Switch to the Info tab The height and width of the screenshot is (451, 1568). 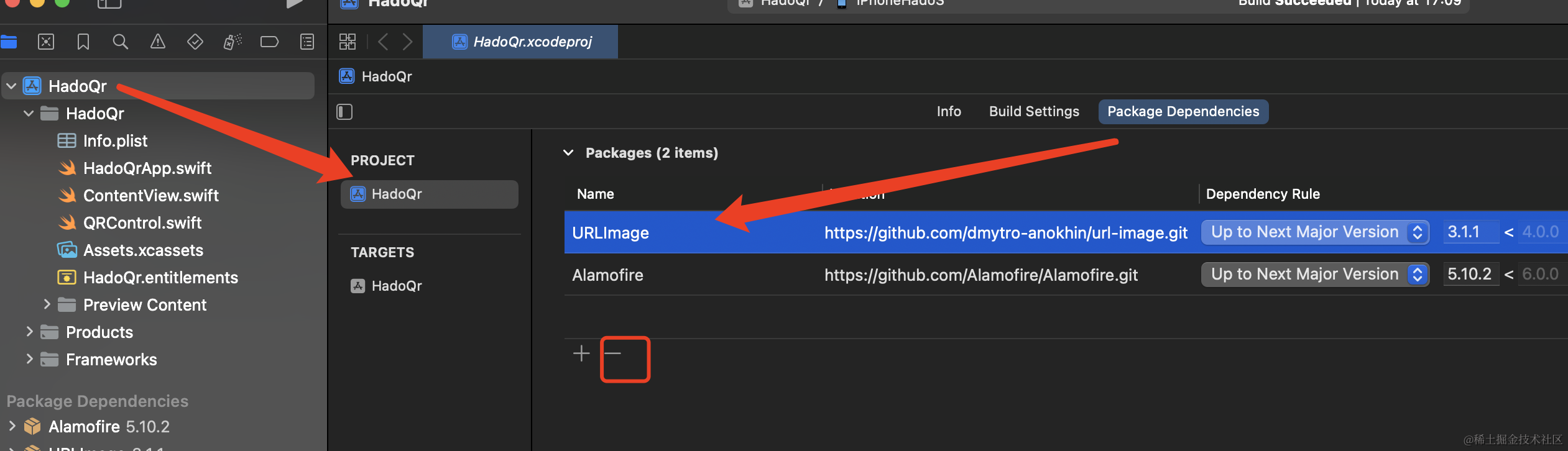tap(949, 112)
